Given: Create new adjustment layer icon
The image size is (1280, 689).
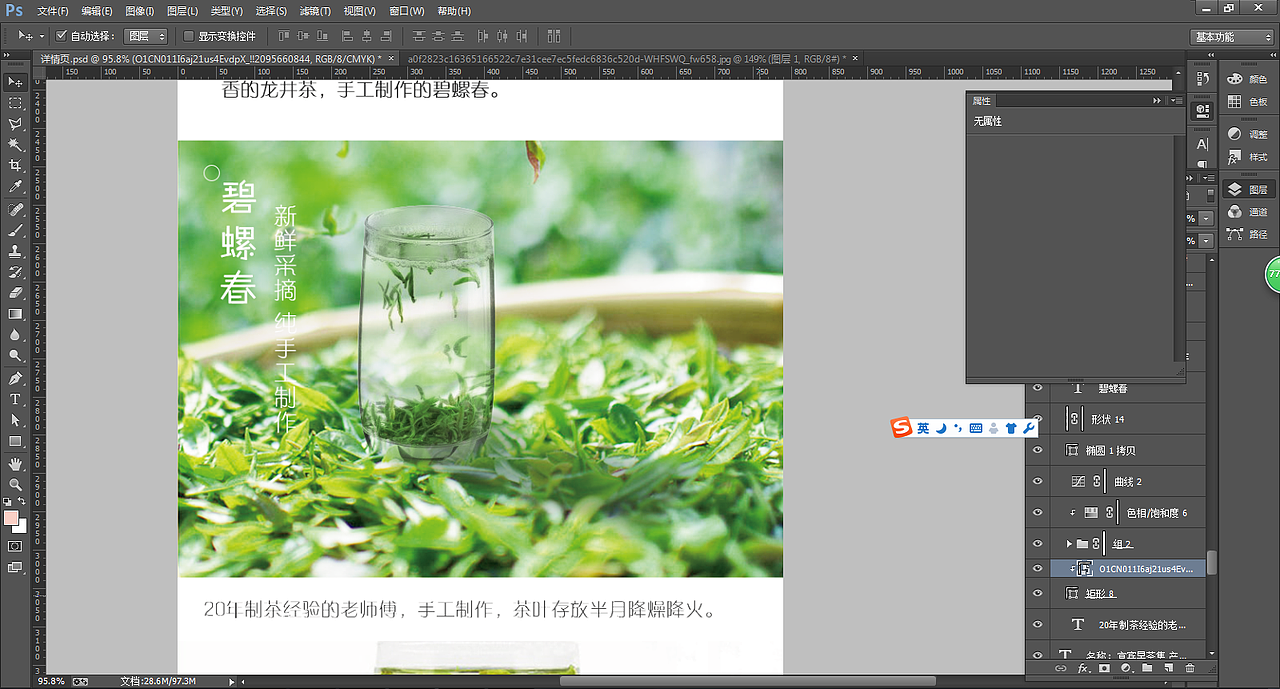Looking at the screenshot, I should coord(1125,667).
